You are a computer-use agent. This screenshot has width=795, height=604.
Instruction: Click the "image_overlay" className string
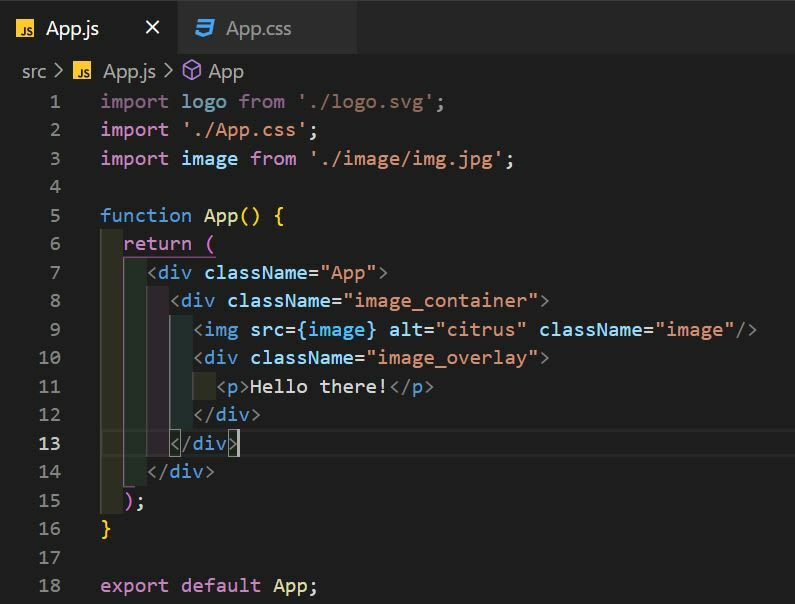point(452,358)
